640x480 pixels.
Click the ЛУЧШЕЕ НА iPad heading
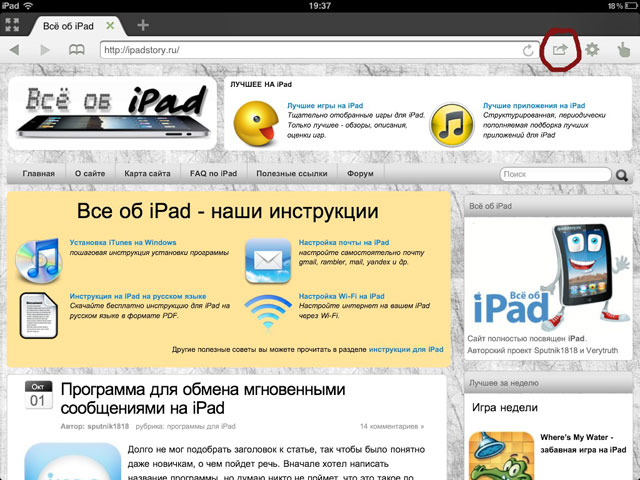pos(261,84)
